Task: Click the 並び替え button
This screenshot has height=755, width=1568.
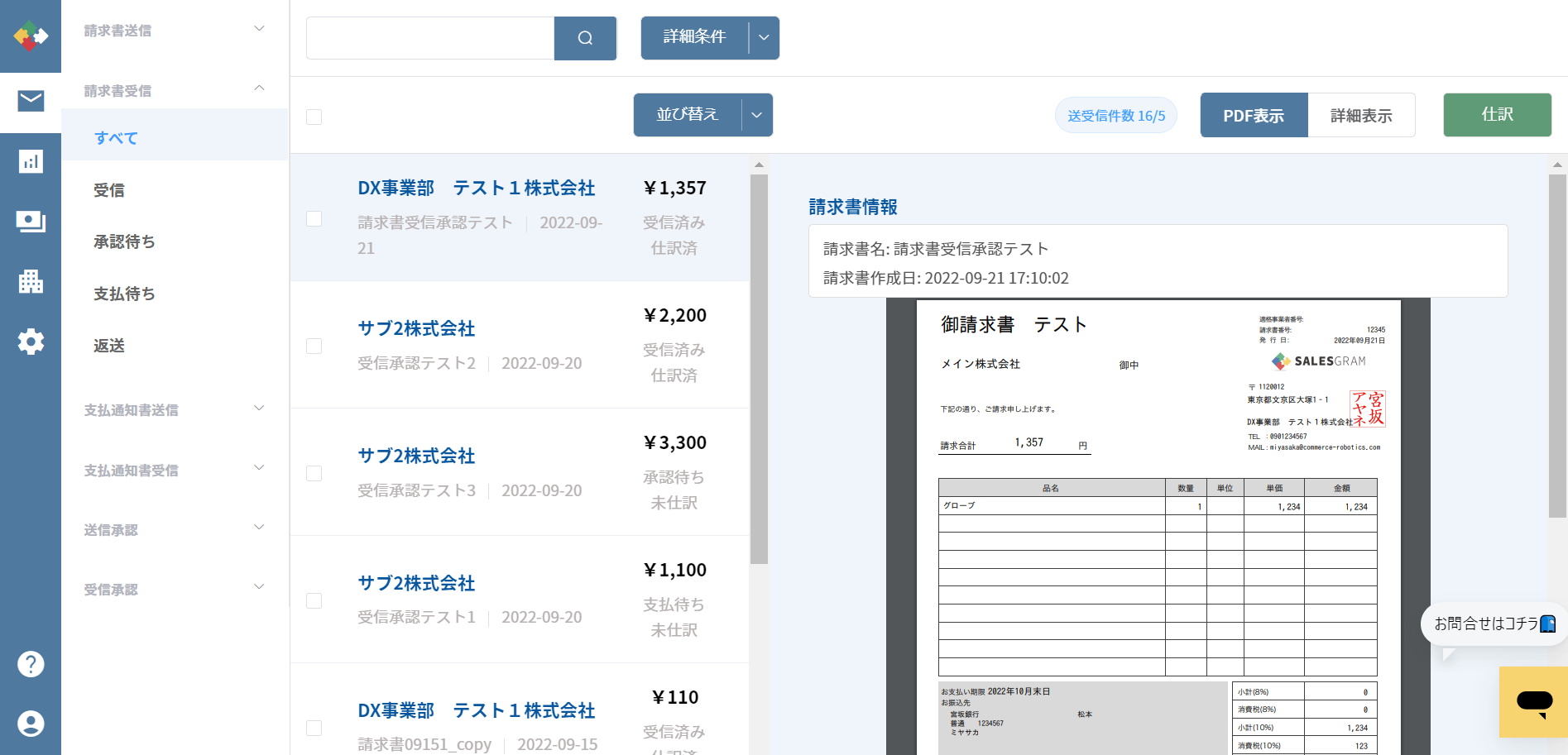Action: coord(688,115)
